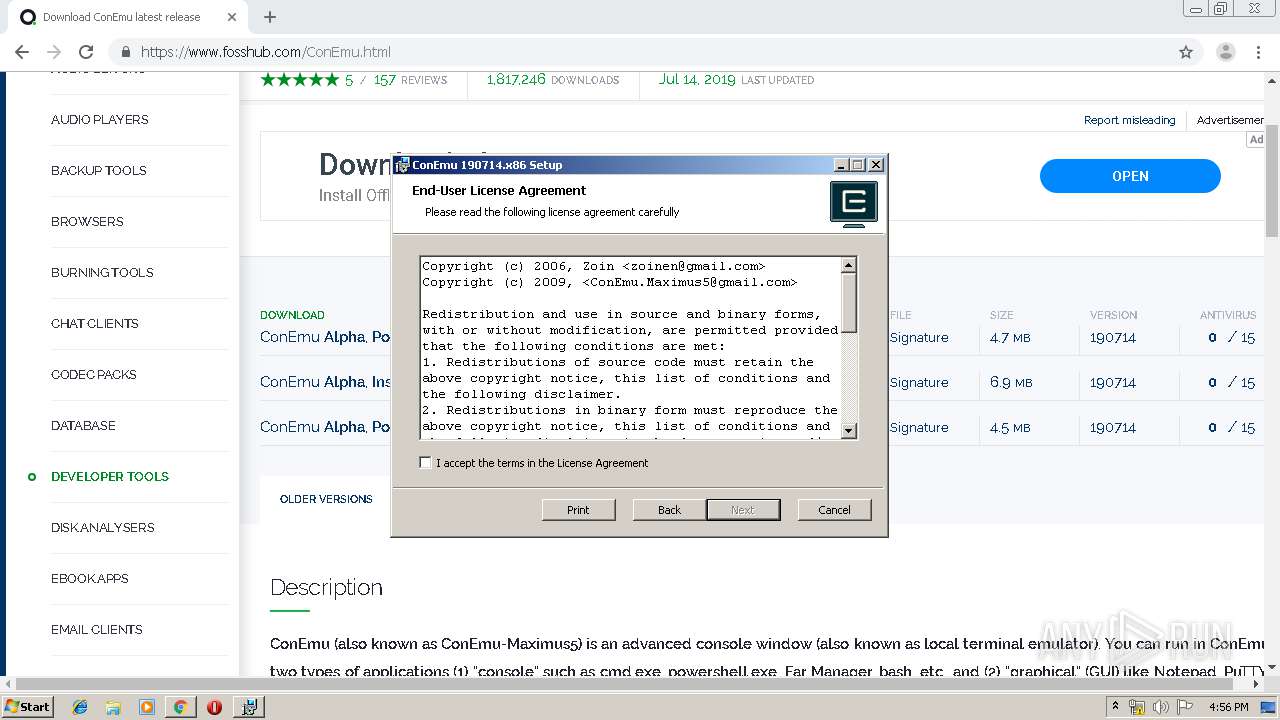Open the Chrome profile avatar menu

1226,52
